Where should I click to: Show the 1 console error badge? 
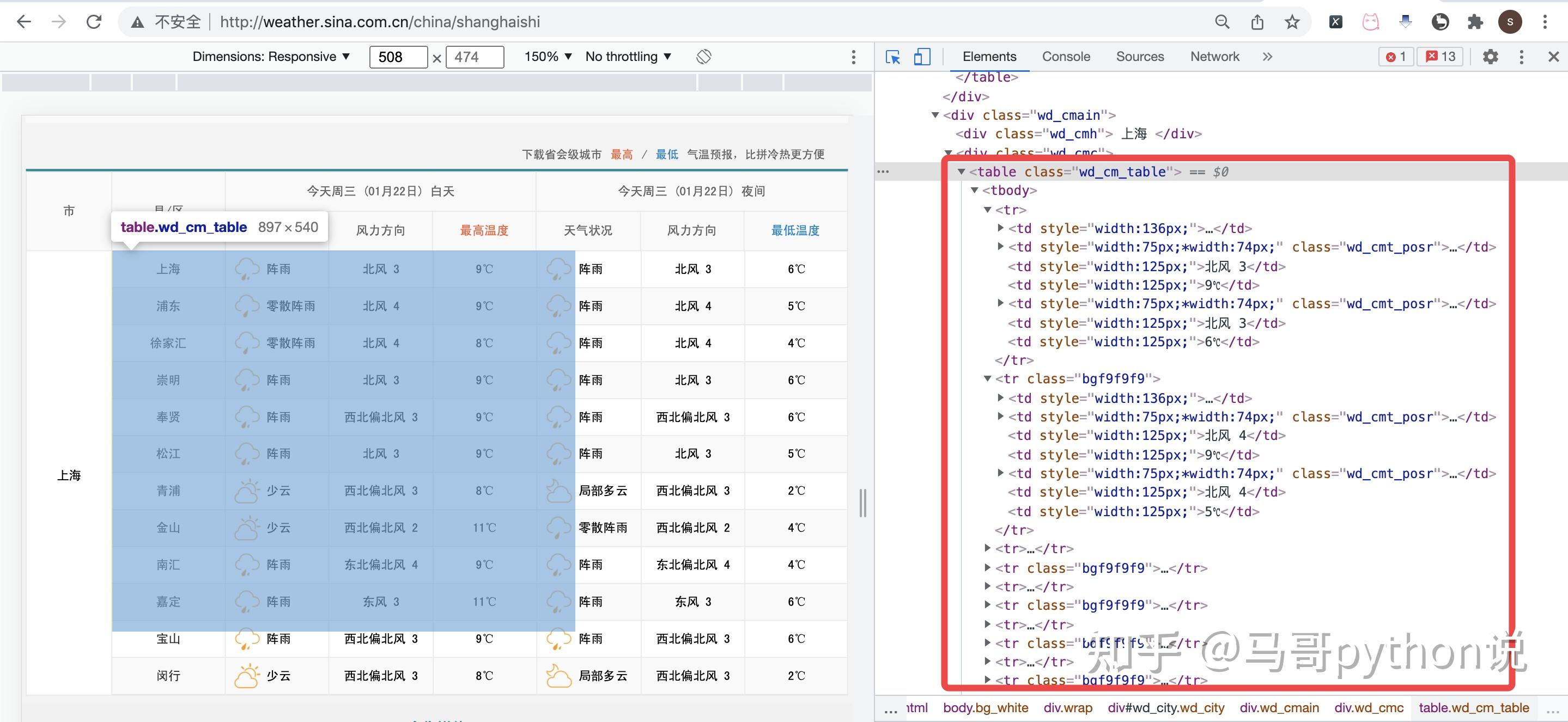[1396, 56]
